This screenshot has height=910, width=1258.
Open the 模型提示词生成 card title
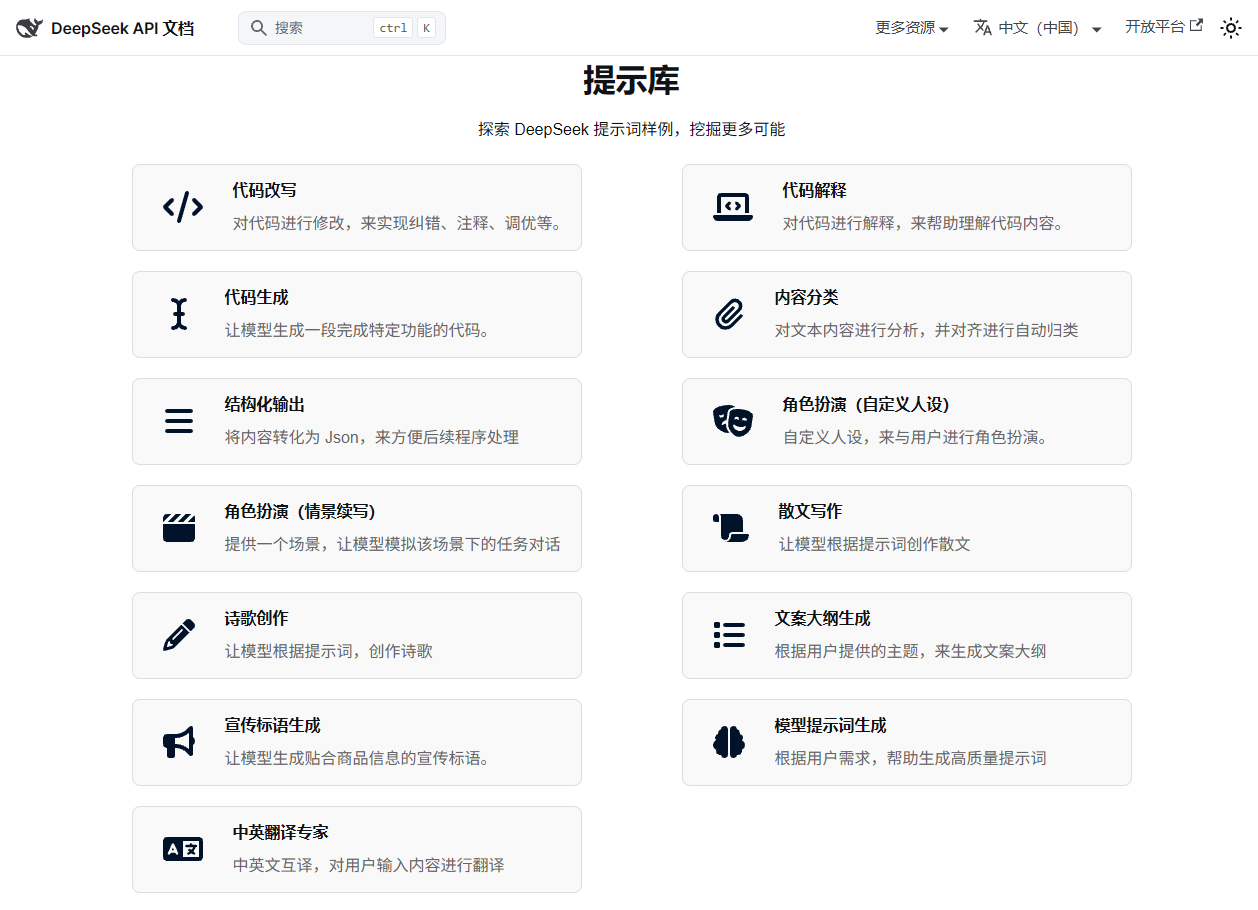pos(830,726)
